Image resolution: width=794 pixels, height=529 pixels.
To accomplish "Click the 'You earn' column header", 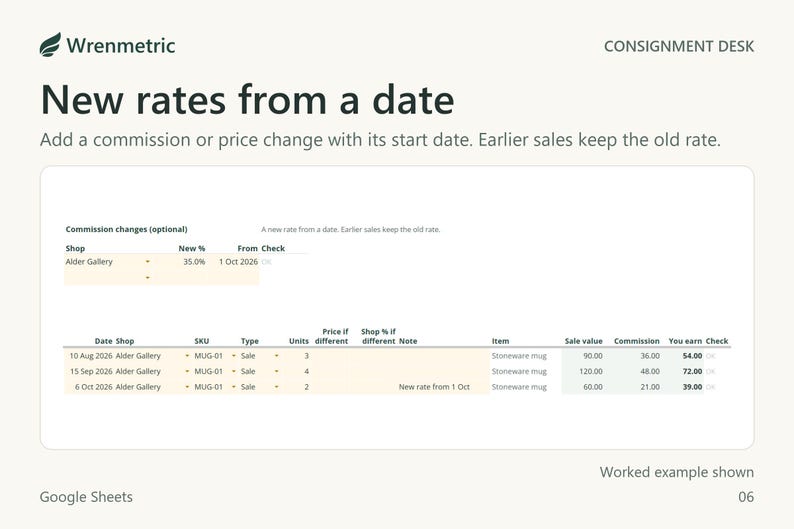I will click(685, 341).
